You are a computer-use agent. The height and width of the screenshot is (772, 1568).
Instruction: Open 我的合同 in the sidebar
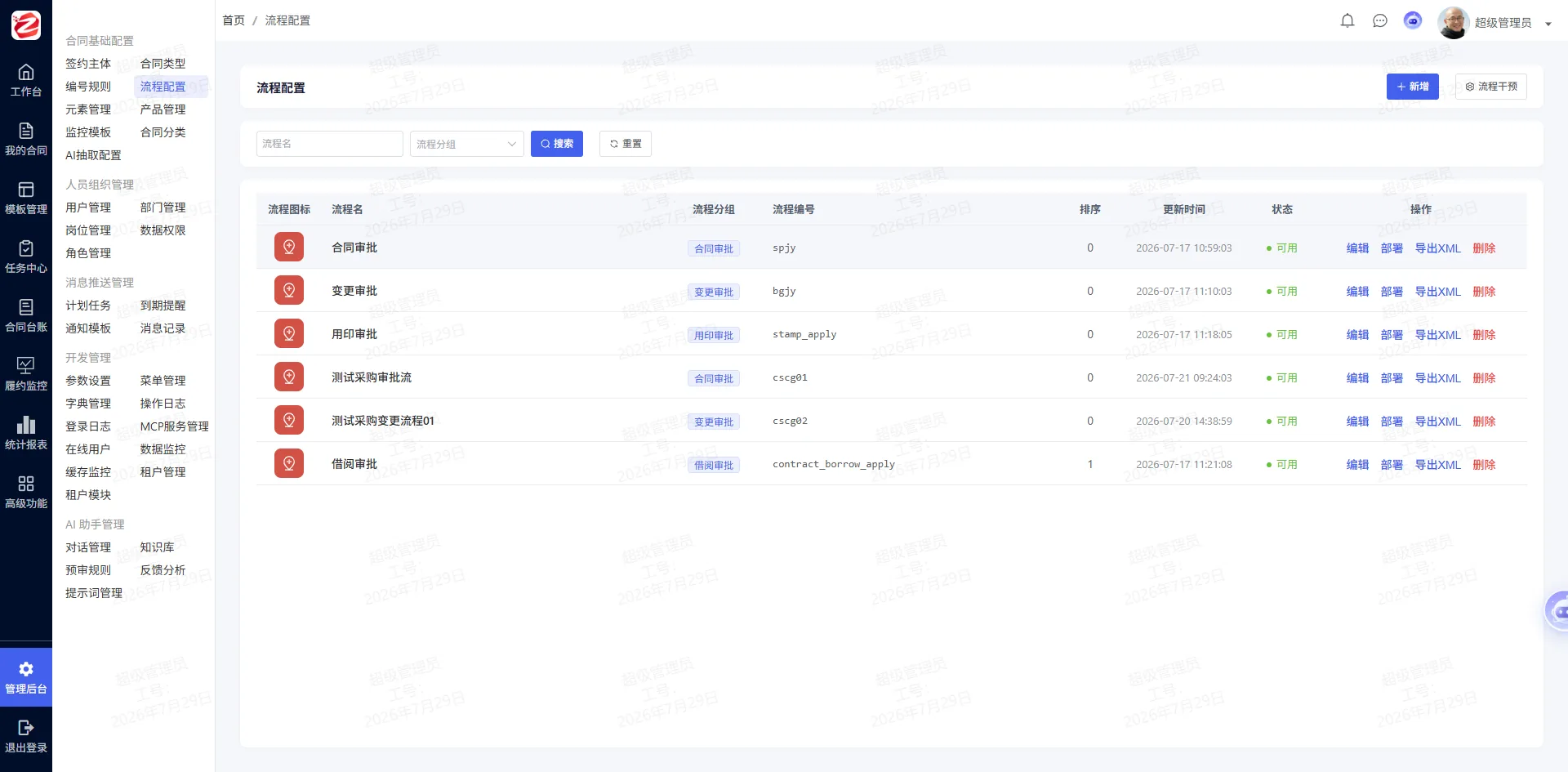26,139
